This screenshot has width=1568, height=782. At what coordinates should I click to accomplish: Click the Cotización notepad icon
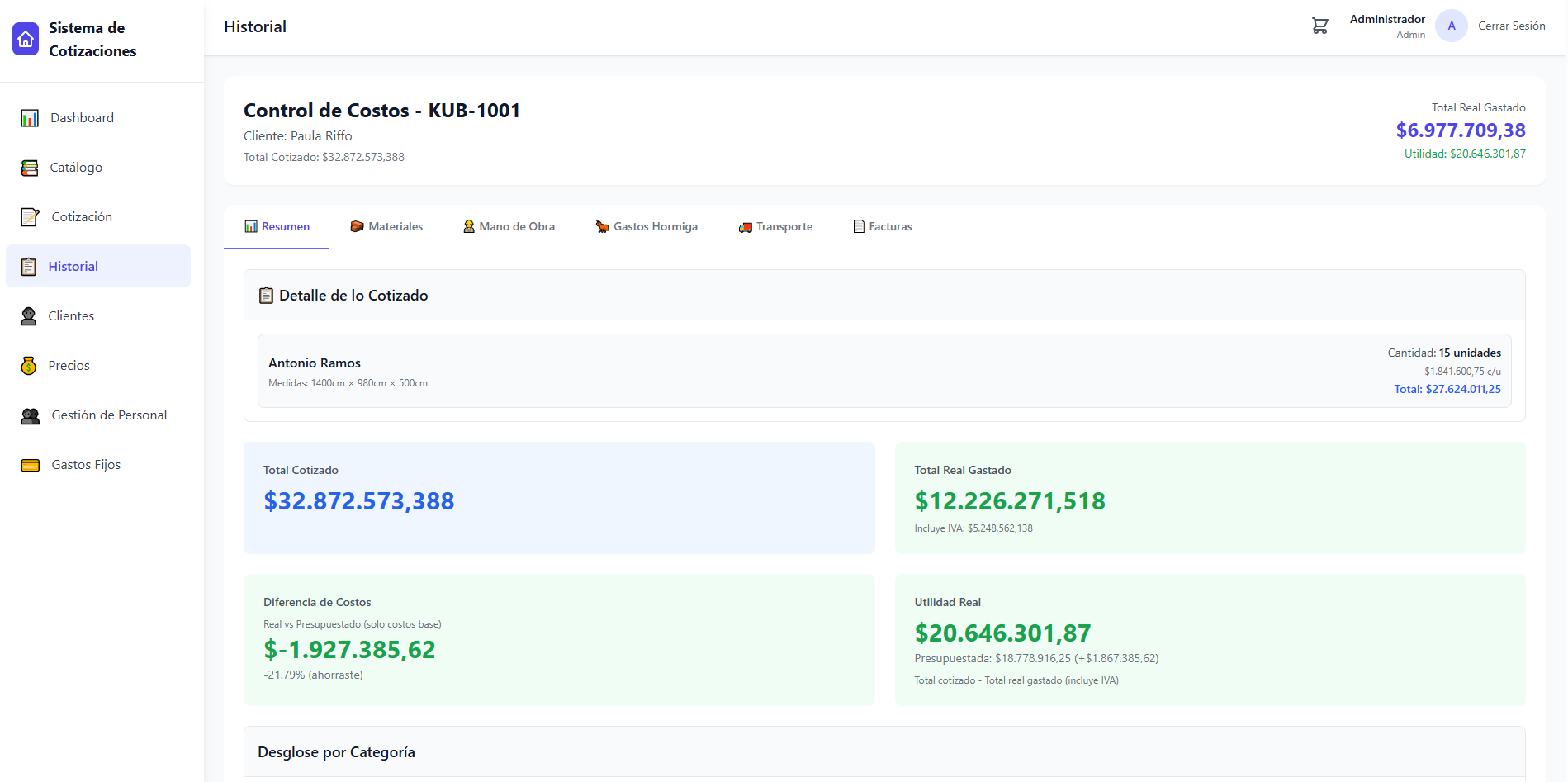pyautogui.click(x=30, y=217)
